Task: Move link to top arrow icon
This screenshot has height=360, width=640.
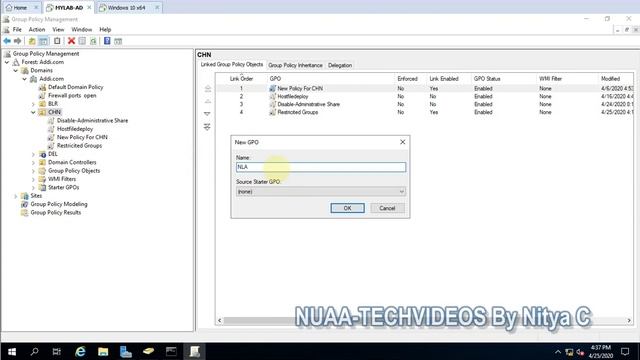Action: [207, 89]
